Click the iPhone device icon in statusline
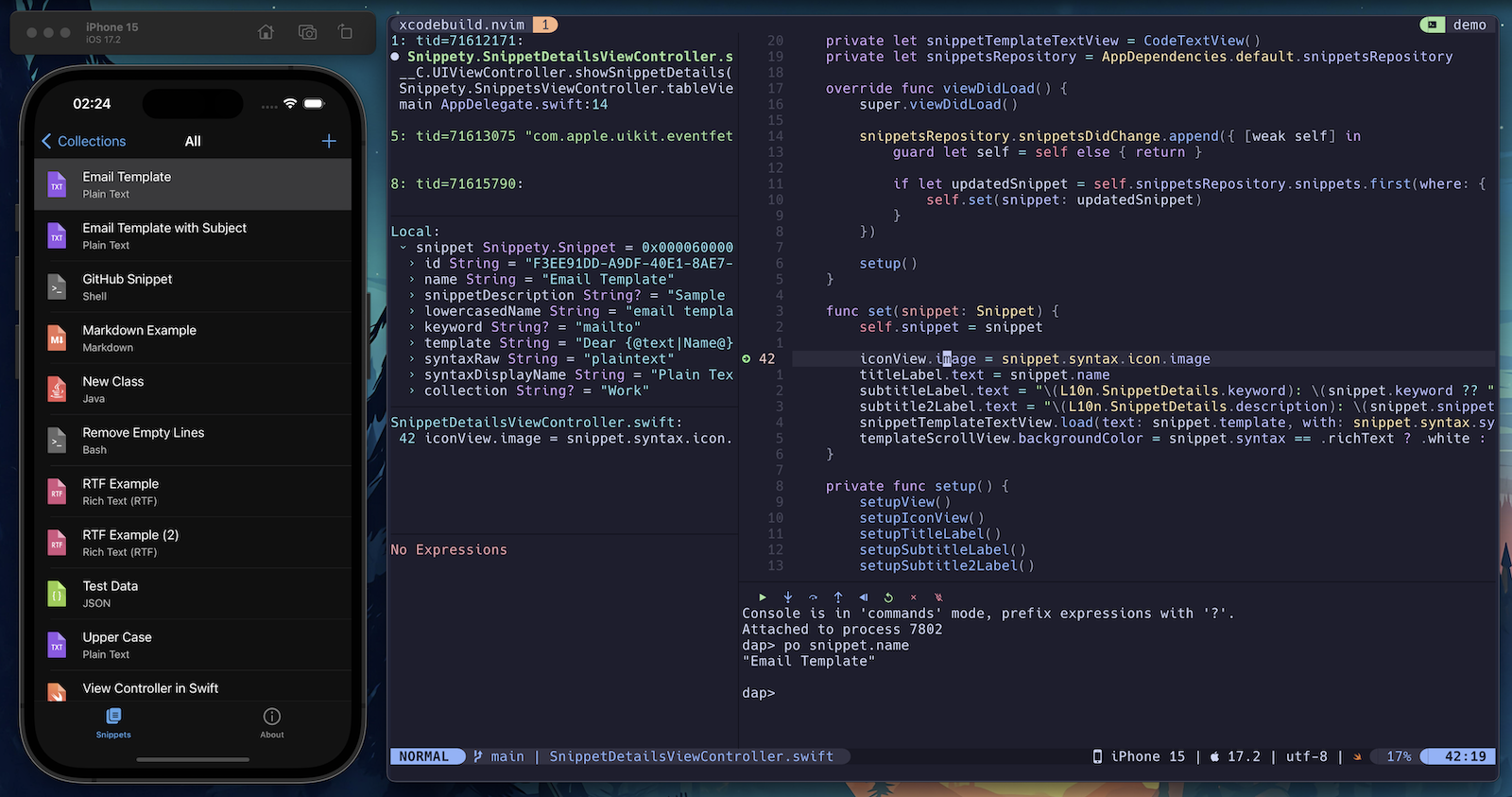This screenshot has width=1512, height=797. coord(1097,756)
